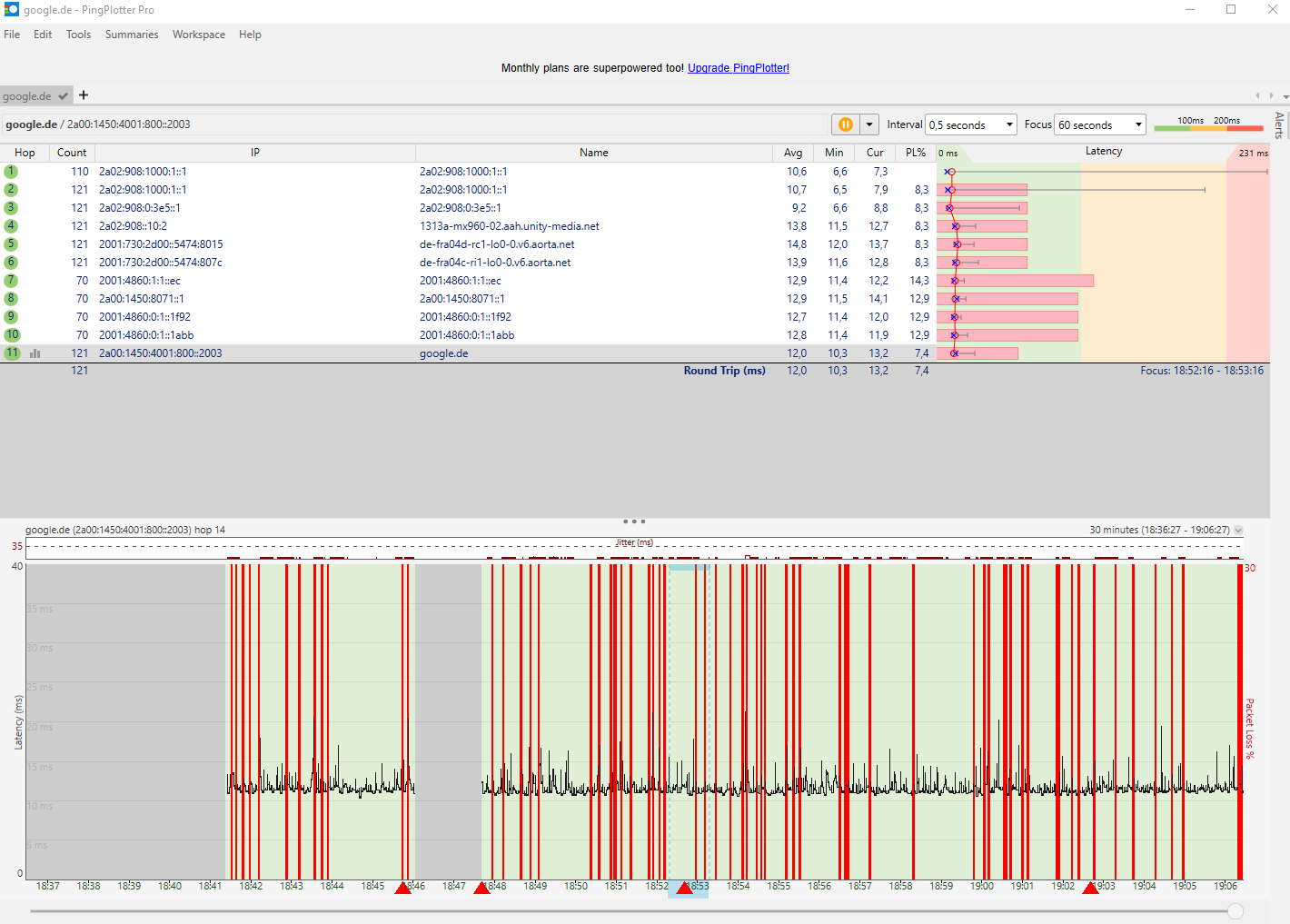This screenshot has height=924, width=1290.
Task: Follow the Upgrade PingPlotter! link
Action: pos(739,68)
